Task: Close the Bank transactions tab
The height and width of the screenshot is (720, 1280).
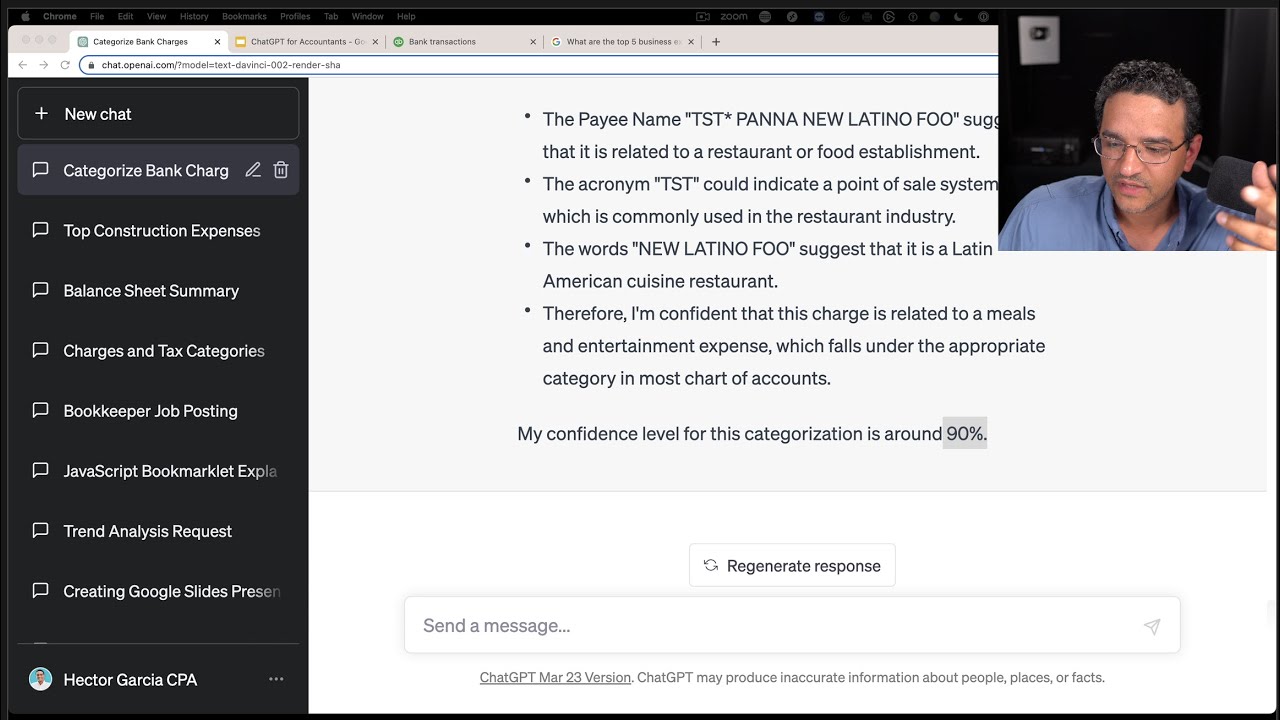Action: (x=533, y=42)
